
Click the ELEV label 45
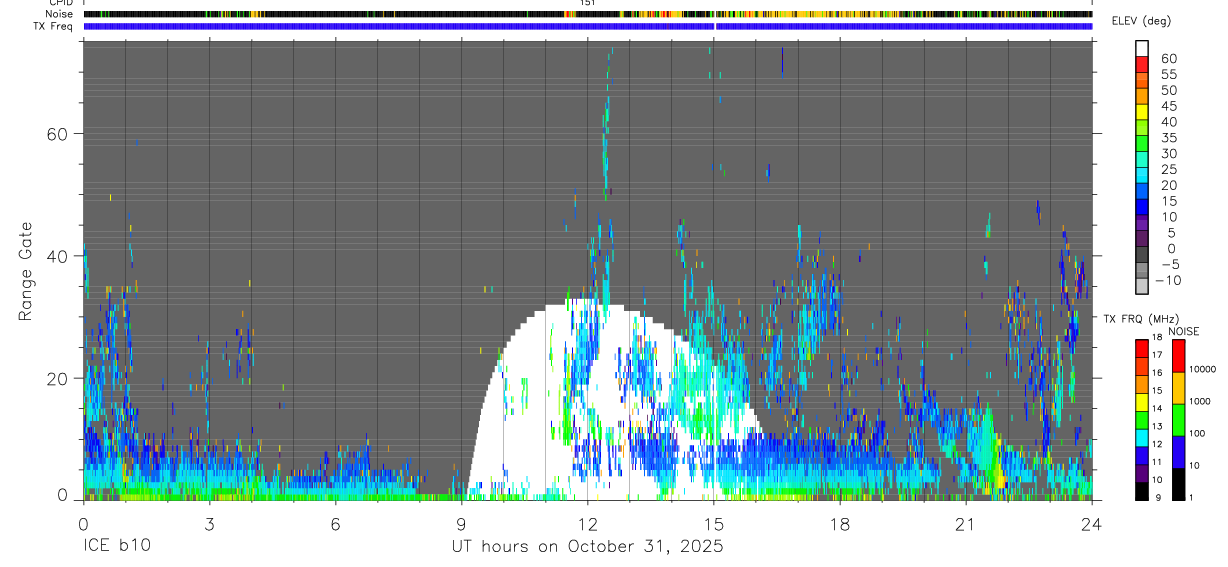(x=1167, y=106)
